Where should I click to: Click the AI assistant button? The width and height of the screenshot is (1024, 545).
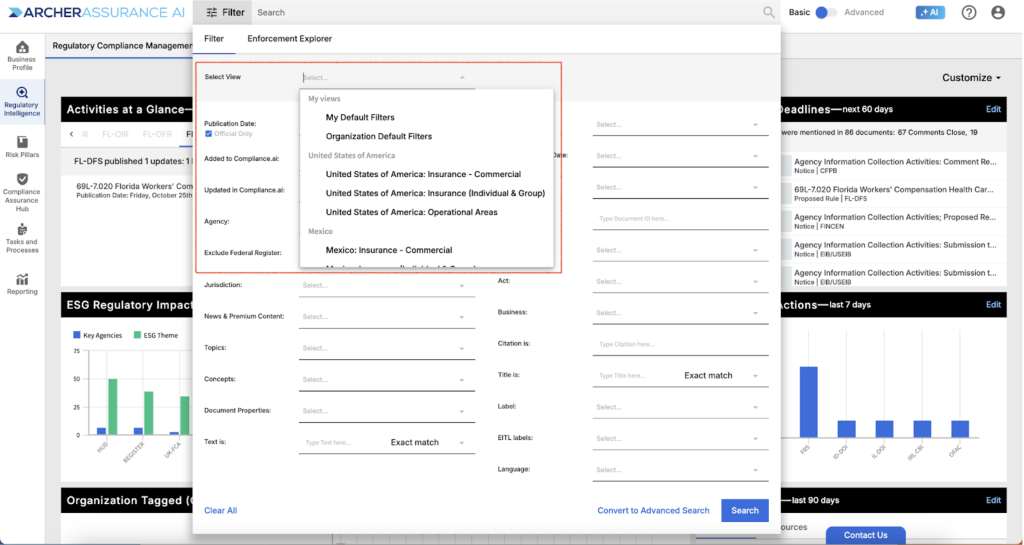(x=930, y=12)
